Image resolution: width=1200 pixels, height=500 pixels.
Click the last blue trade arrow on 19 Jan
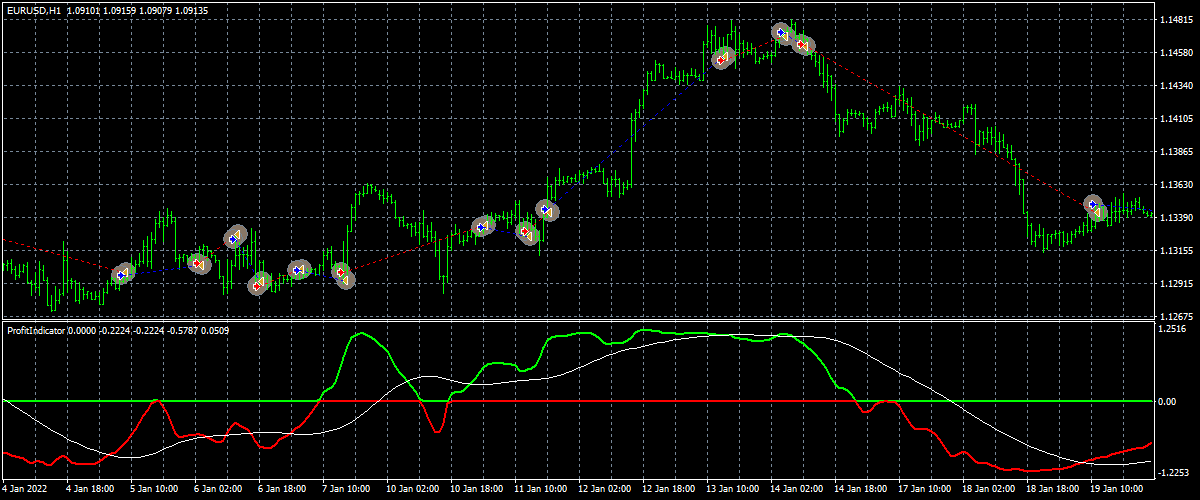(1093, 204)
